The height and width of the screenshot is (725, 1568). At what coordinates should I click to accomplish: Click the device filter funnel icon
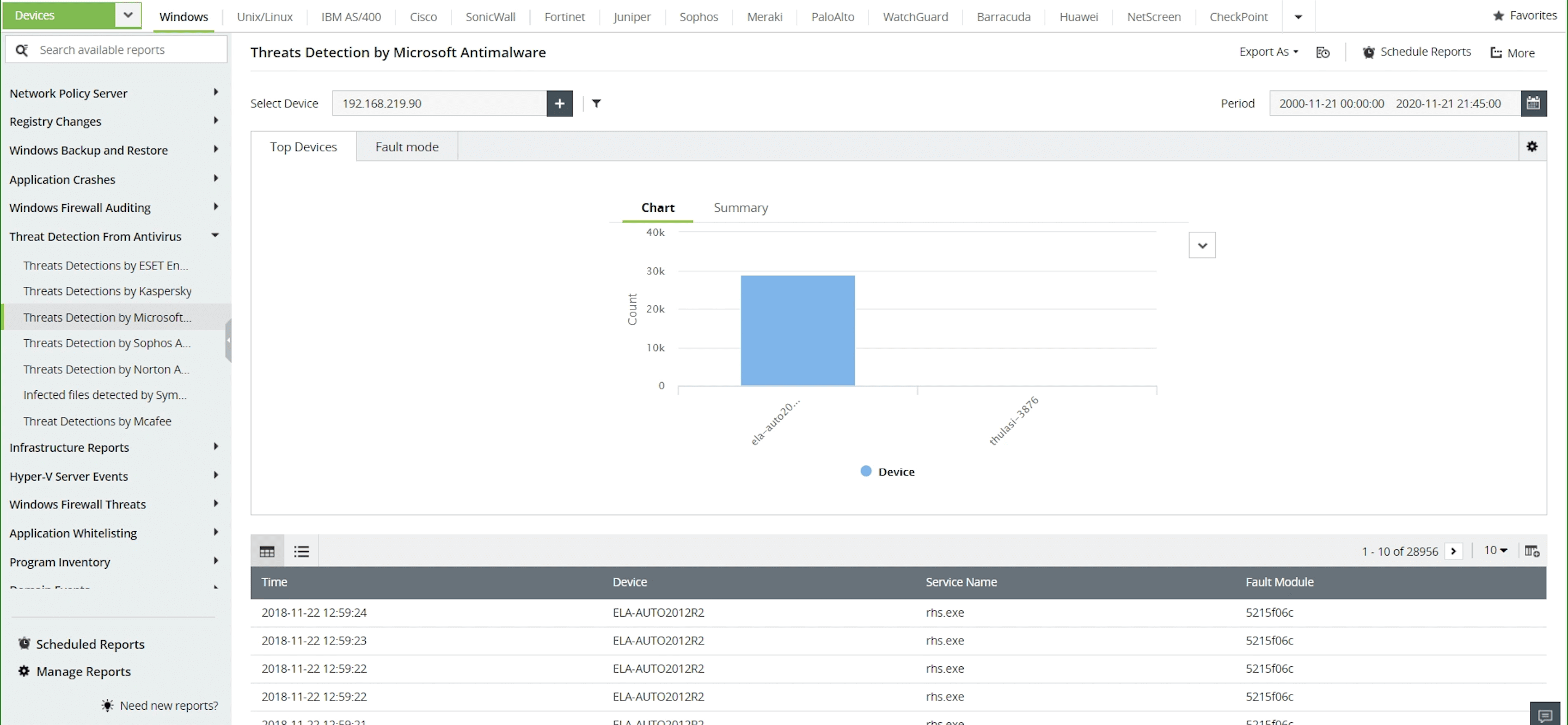point(597,103)
